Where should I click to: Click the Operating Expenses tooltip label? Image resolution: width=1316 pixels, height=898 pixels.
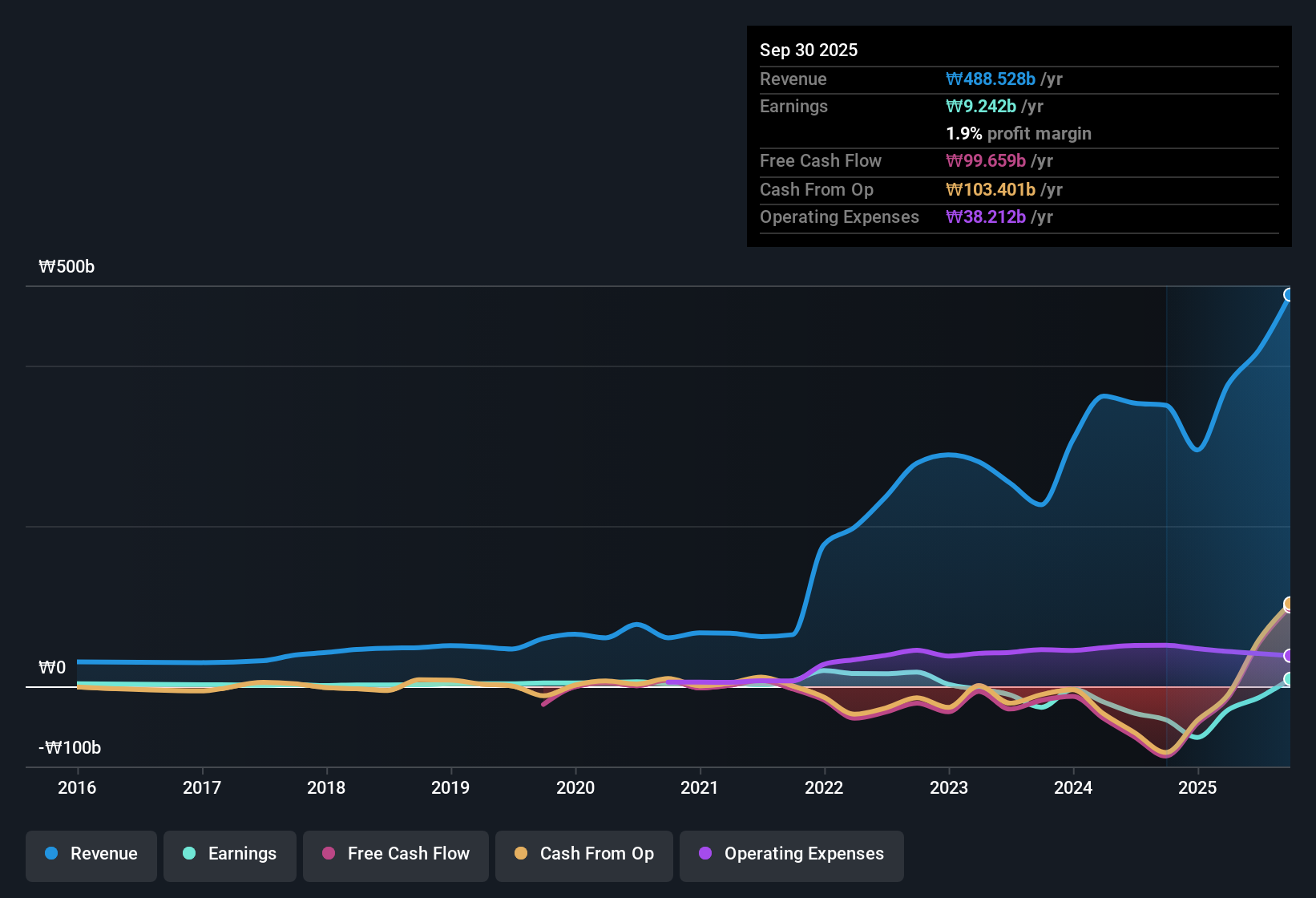pyautogui.click(x=840, y=217)
